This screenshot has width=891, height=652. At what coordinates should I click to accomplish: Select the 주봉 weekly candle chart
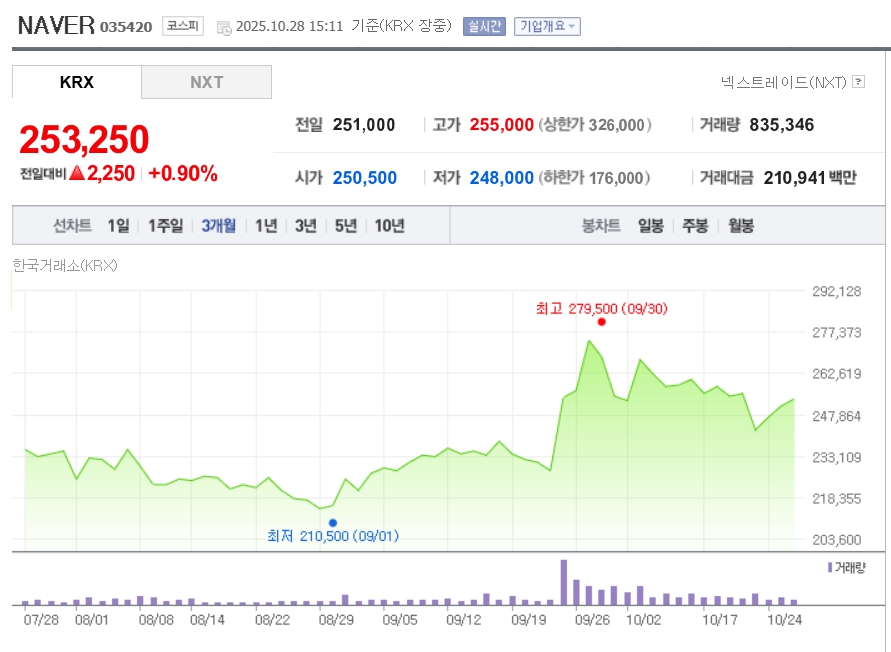point(695,225)
